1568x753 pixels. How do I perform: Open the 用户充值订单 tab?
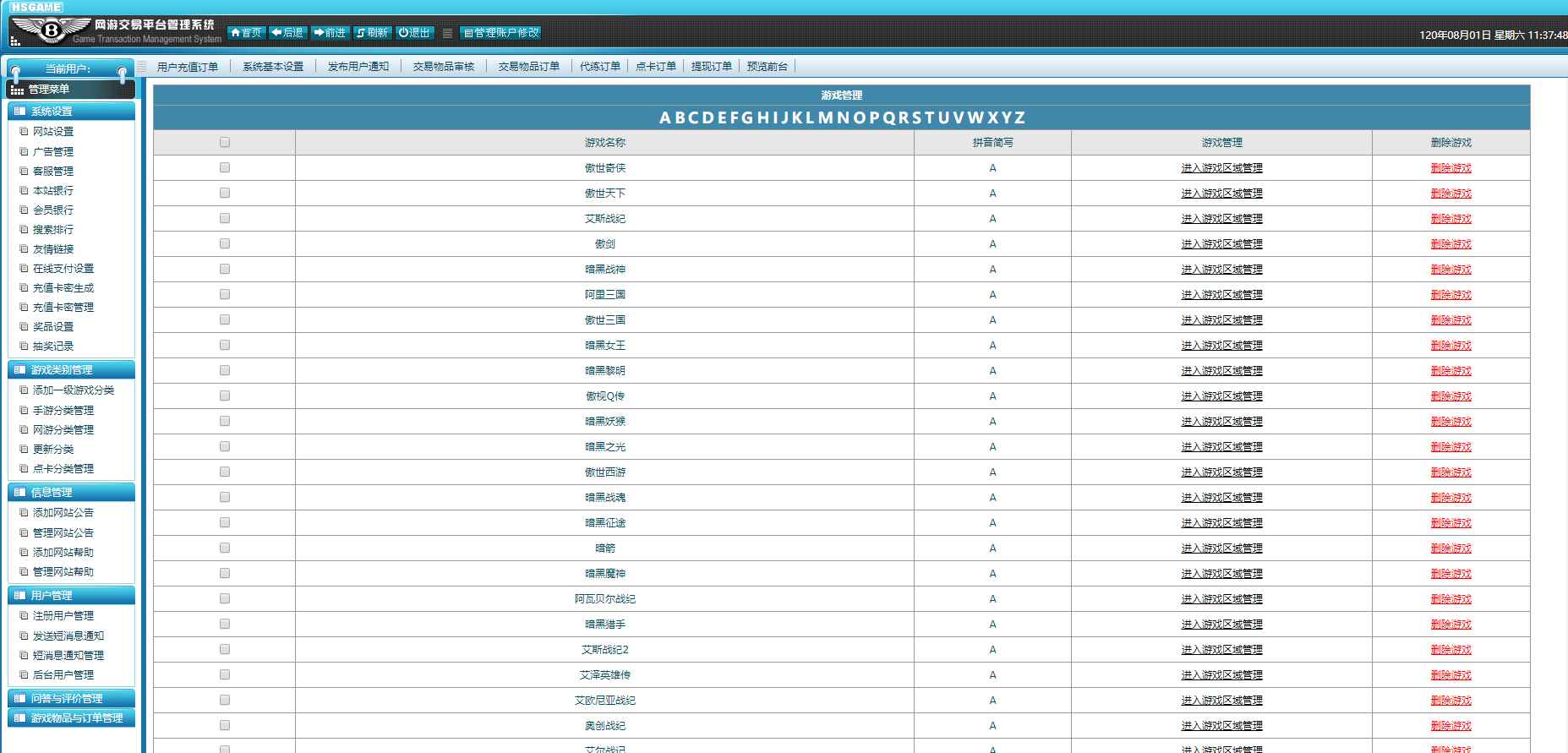click(188, 67)
